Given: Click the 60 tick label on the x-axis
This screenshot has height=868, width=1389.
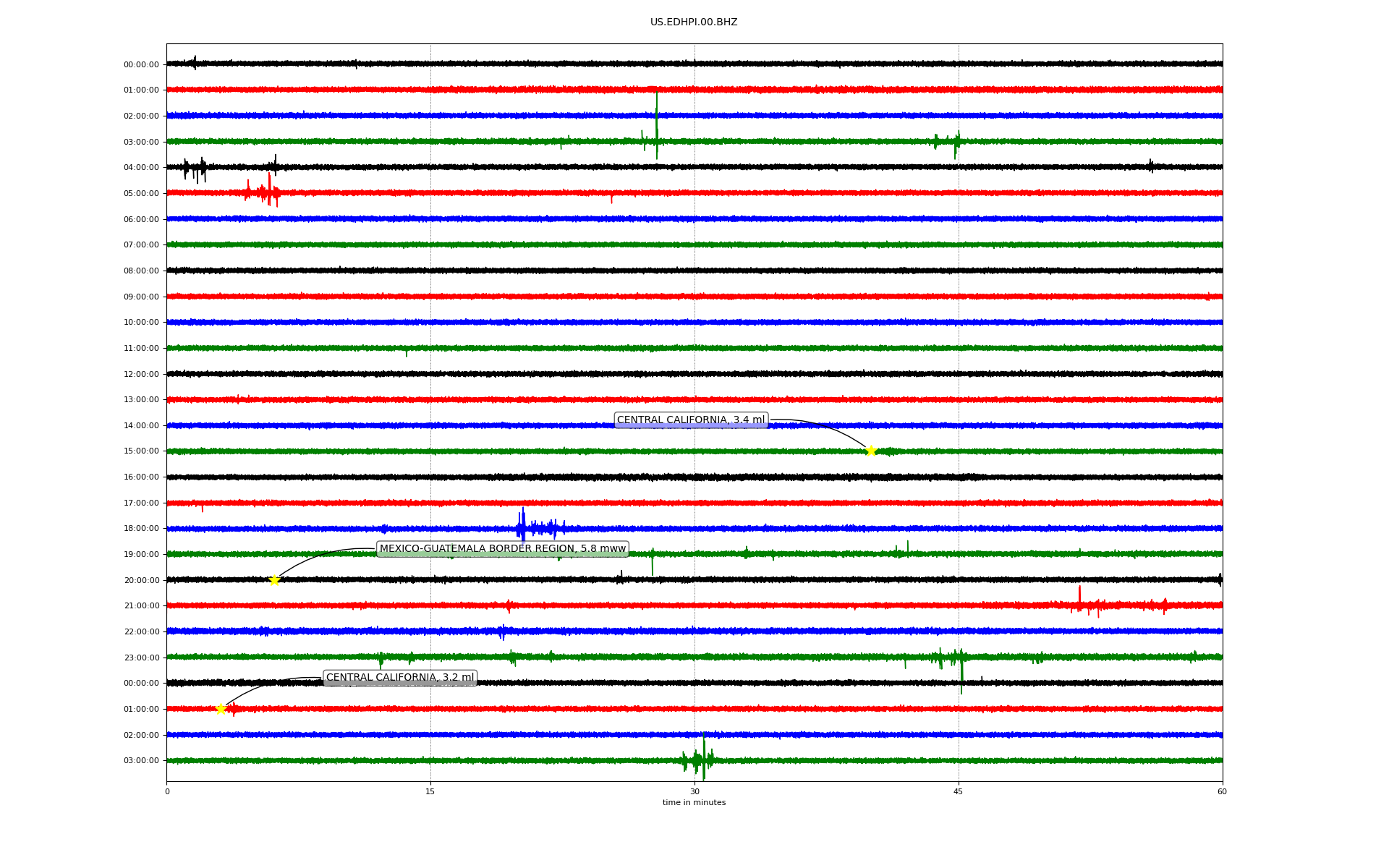Looking at the screenshot, I should pyautogui.click(x=1222, y=791).
